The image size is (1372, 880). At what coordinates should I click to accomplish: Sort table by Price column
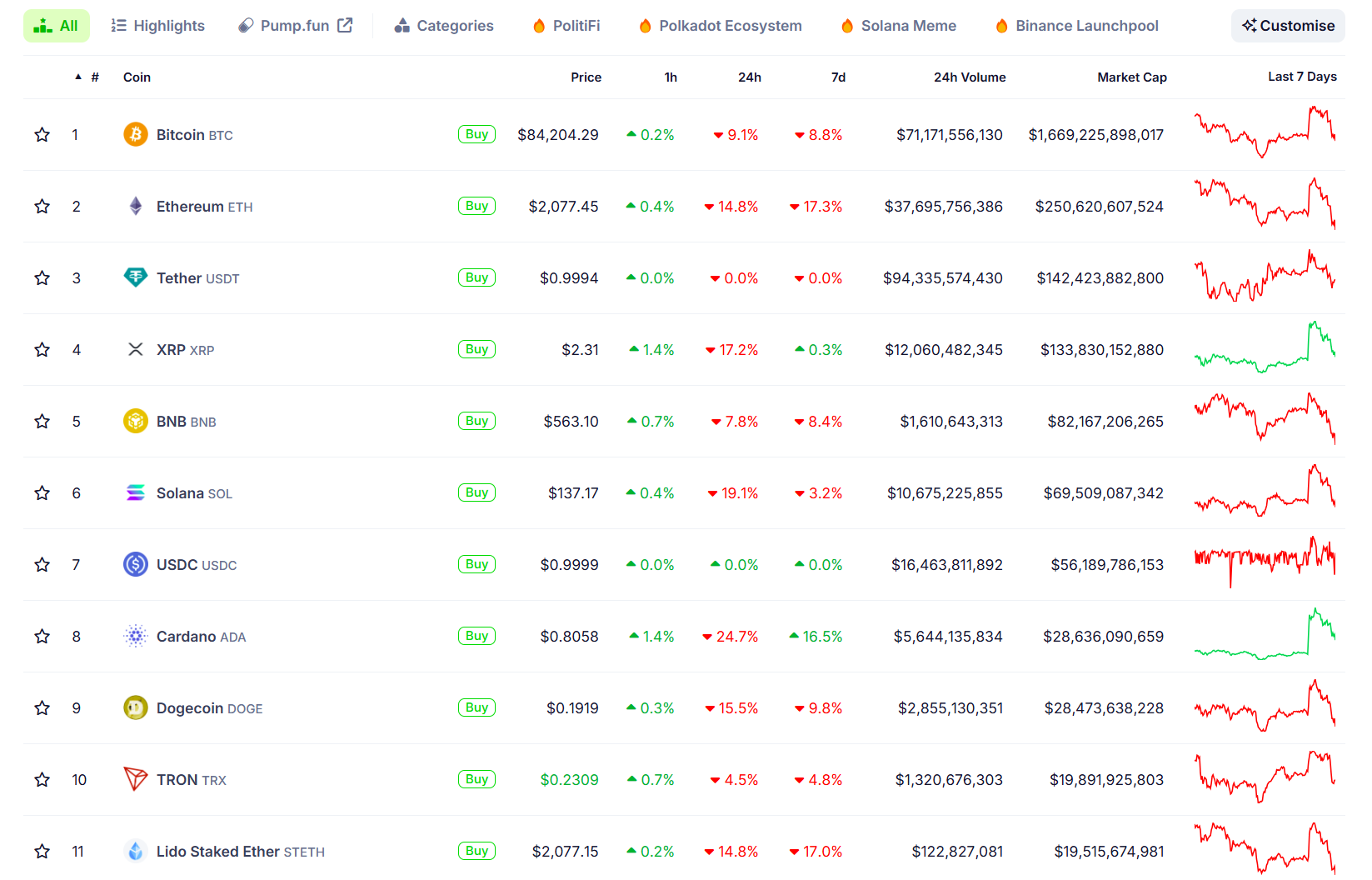[x=586, y=77]
